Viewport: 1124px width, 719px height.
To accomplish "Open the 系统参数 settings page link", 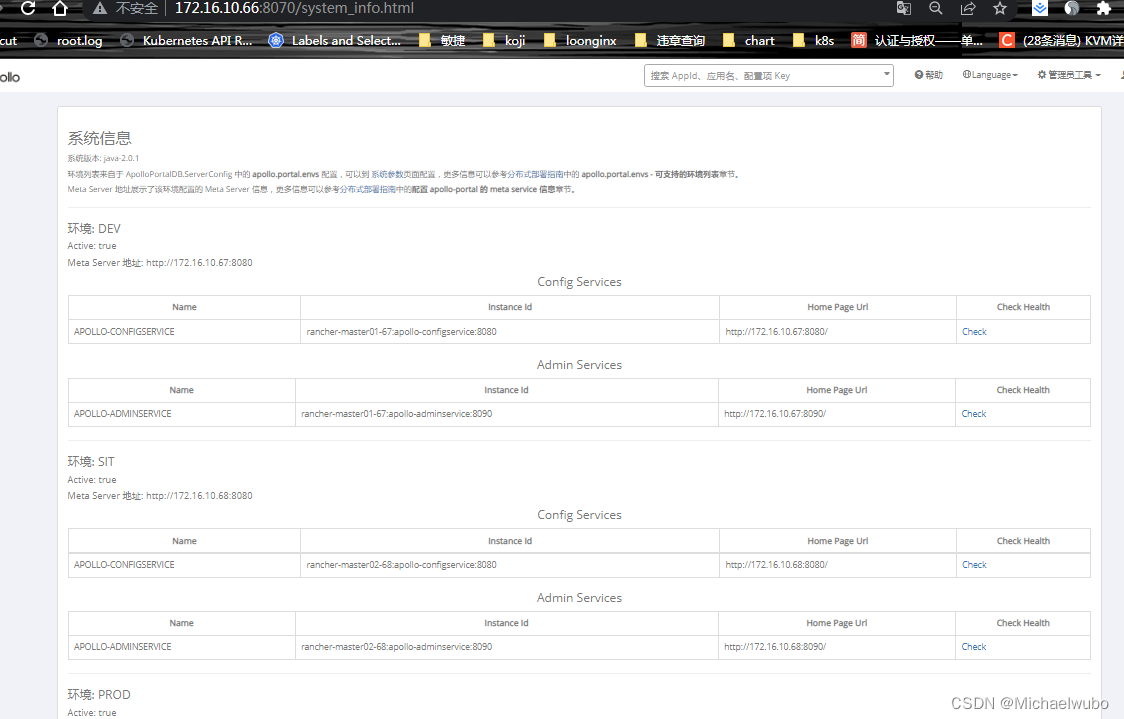I will pos(386,174).
